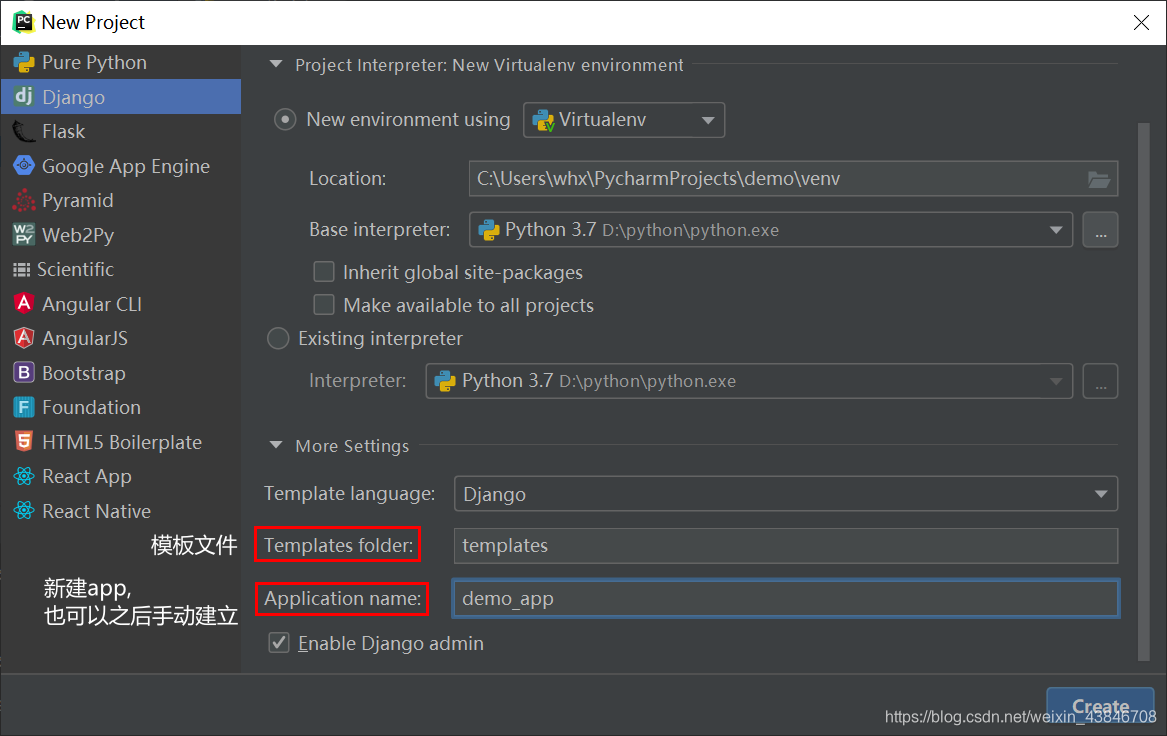Choose Pyramid from project types

click(x=121, y=200)
